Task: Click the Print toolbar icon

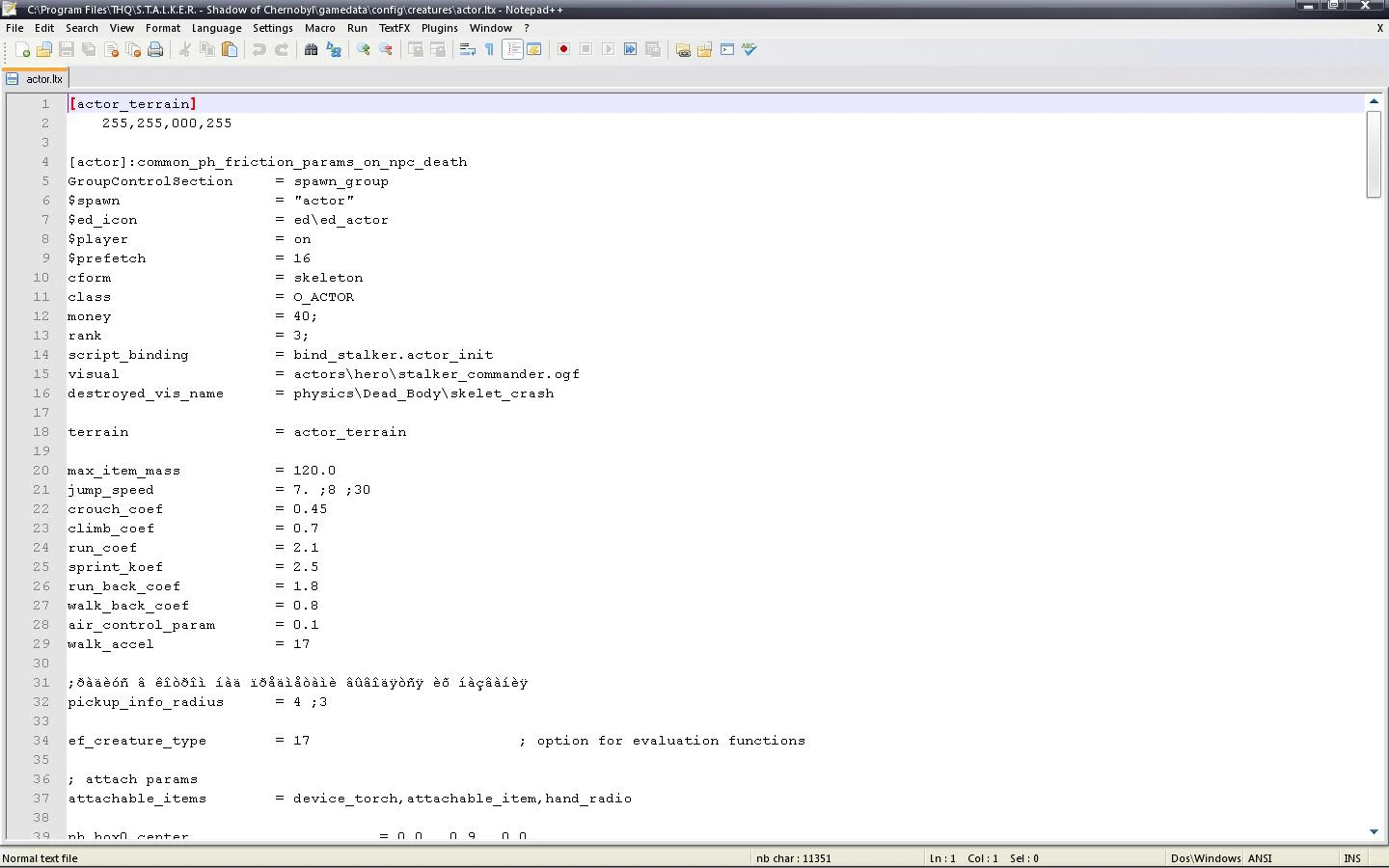Action: 155,49
